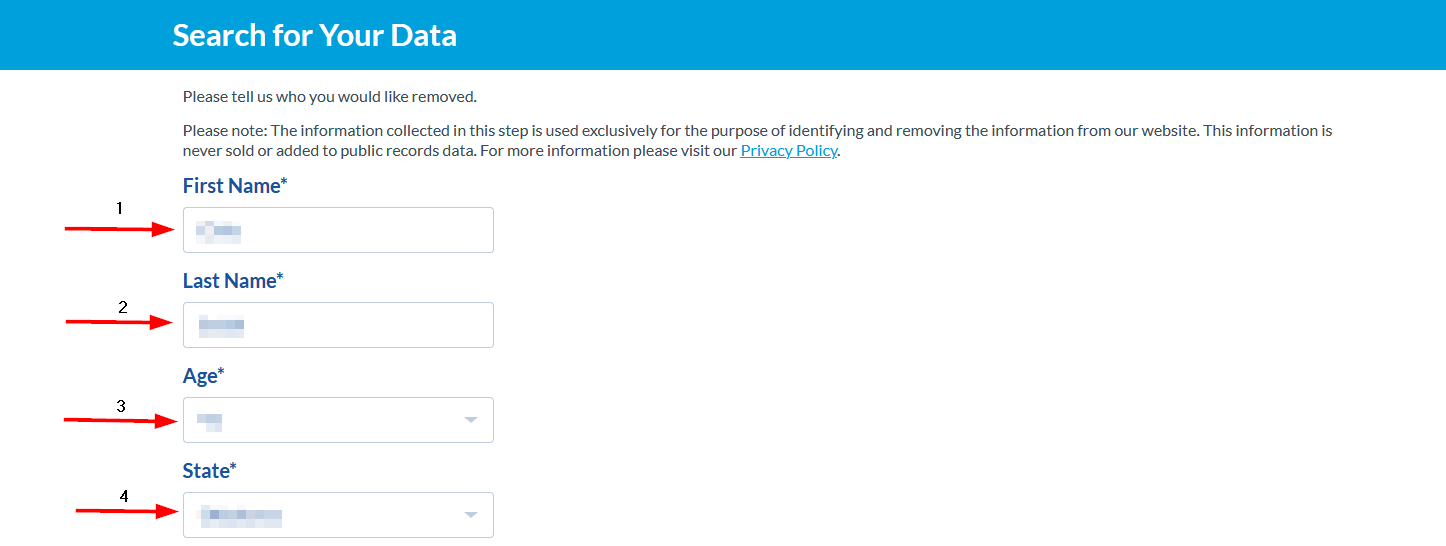Viewport: 1446px width, 546px height.
Task: Click the number 1 annotation marker
Action: pyautogui.click(x=119, y=208)
